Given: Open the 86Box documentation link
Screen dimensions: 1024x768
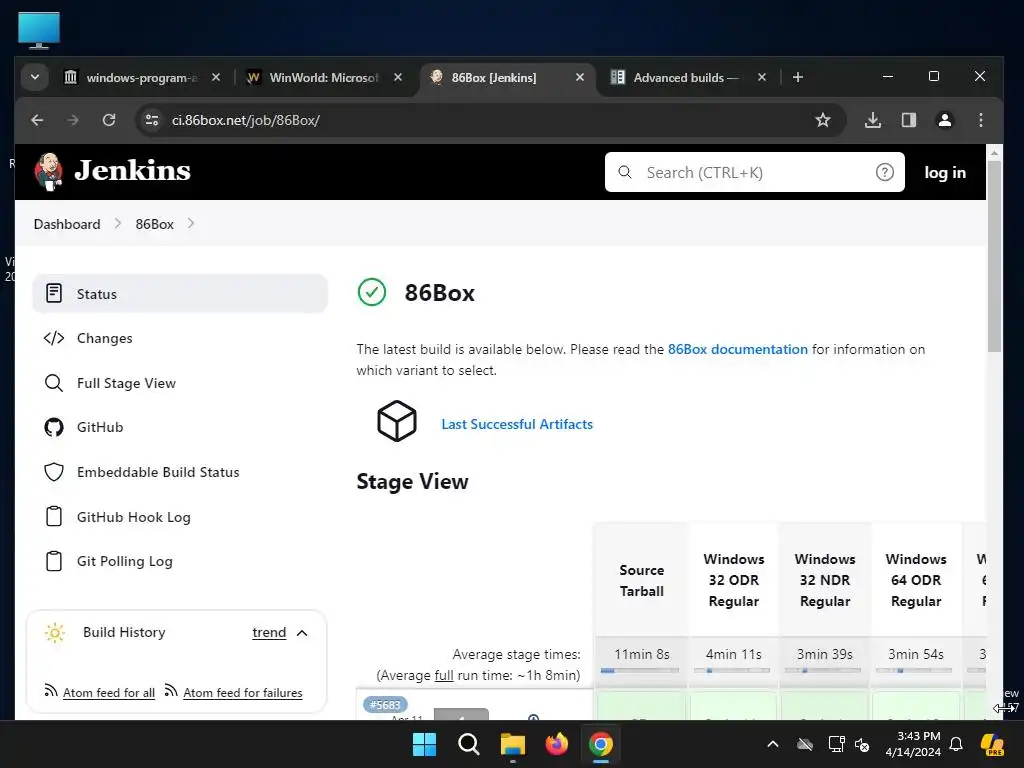Looking at the screenshot, I should [x=738, y=349].
